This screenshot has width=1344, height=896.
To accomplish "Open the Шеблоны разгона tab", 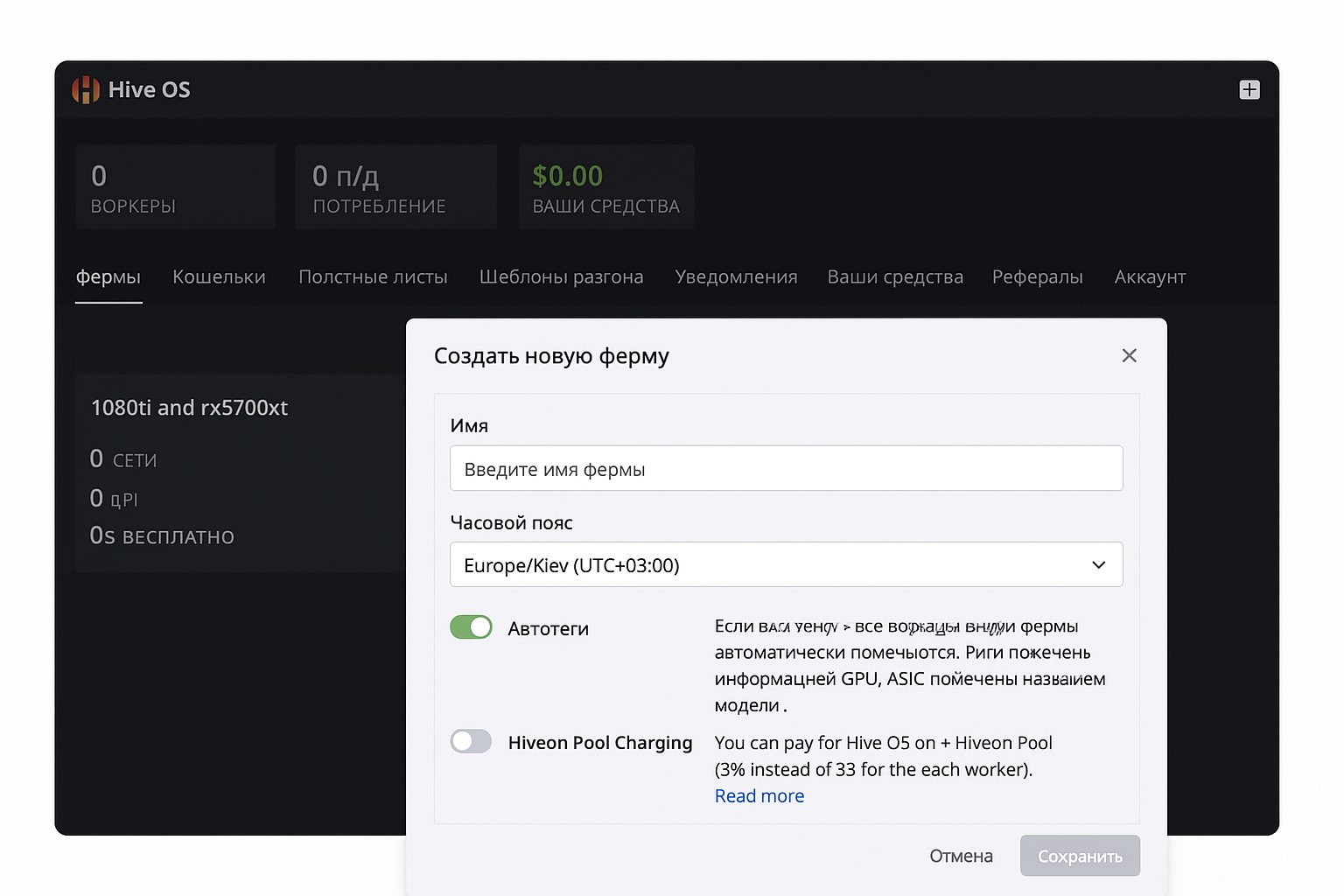I will tap(561, 276).
